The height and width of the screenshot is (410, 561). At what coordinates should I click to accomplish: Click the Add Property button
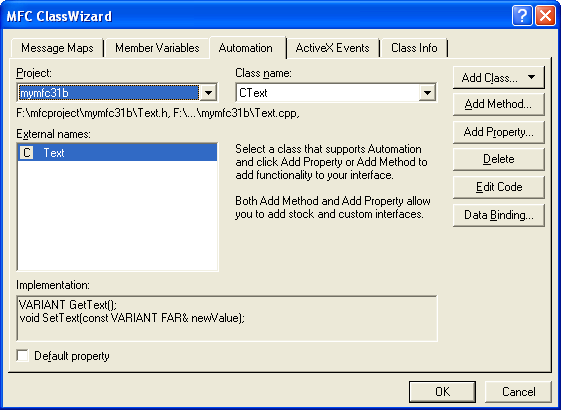[498, 132]
